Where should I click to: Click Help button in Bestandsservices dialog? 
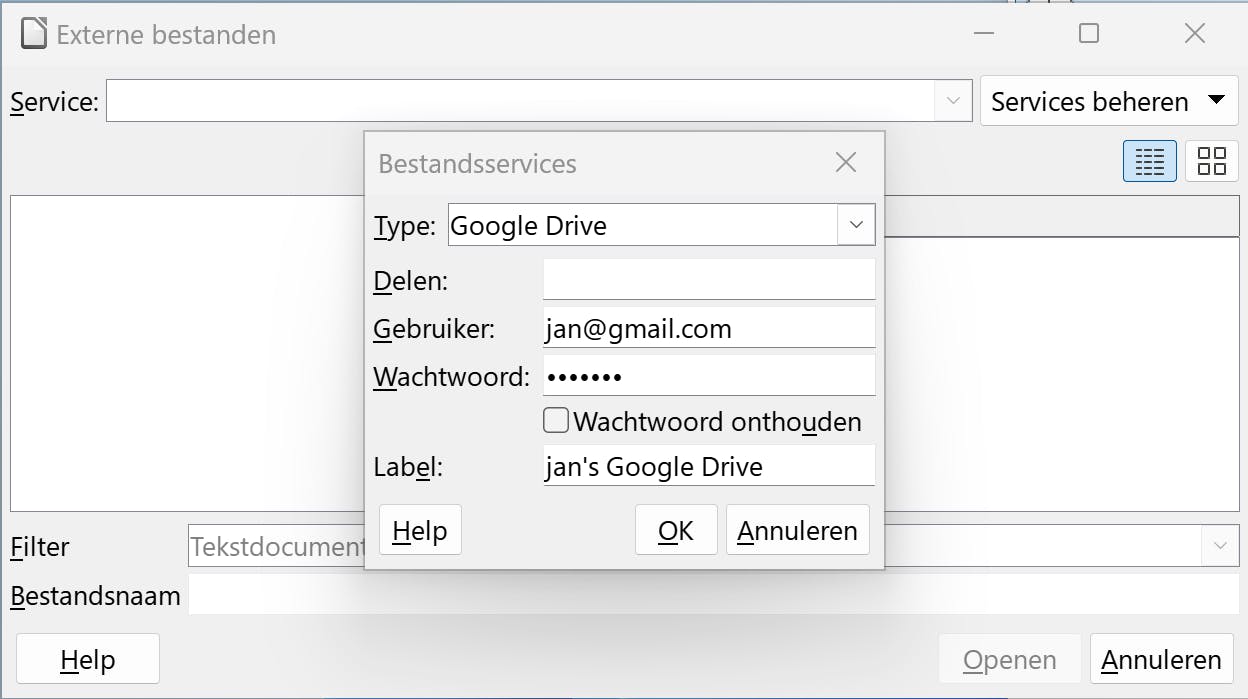(420, 530)
